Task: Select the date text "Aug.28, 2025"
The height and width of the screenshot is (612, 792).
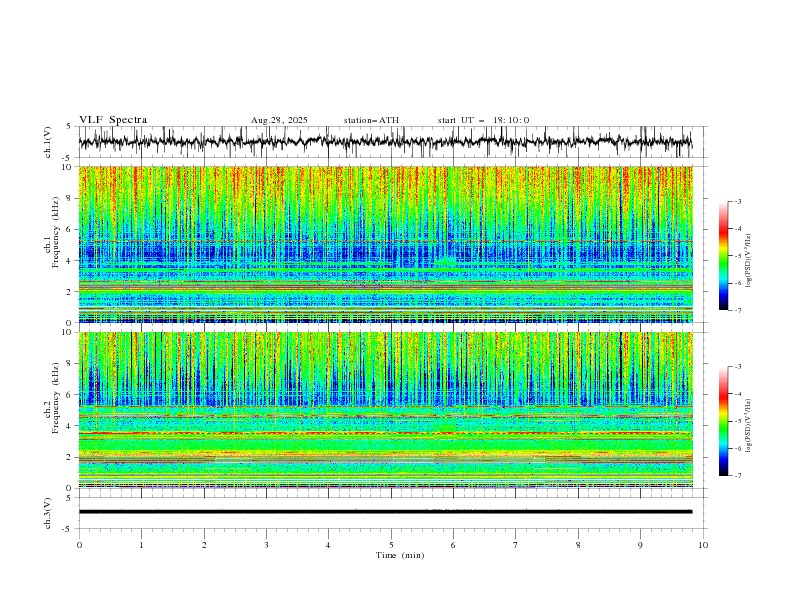Action: coord(279,120)
